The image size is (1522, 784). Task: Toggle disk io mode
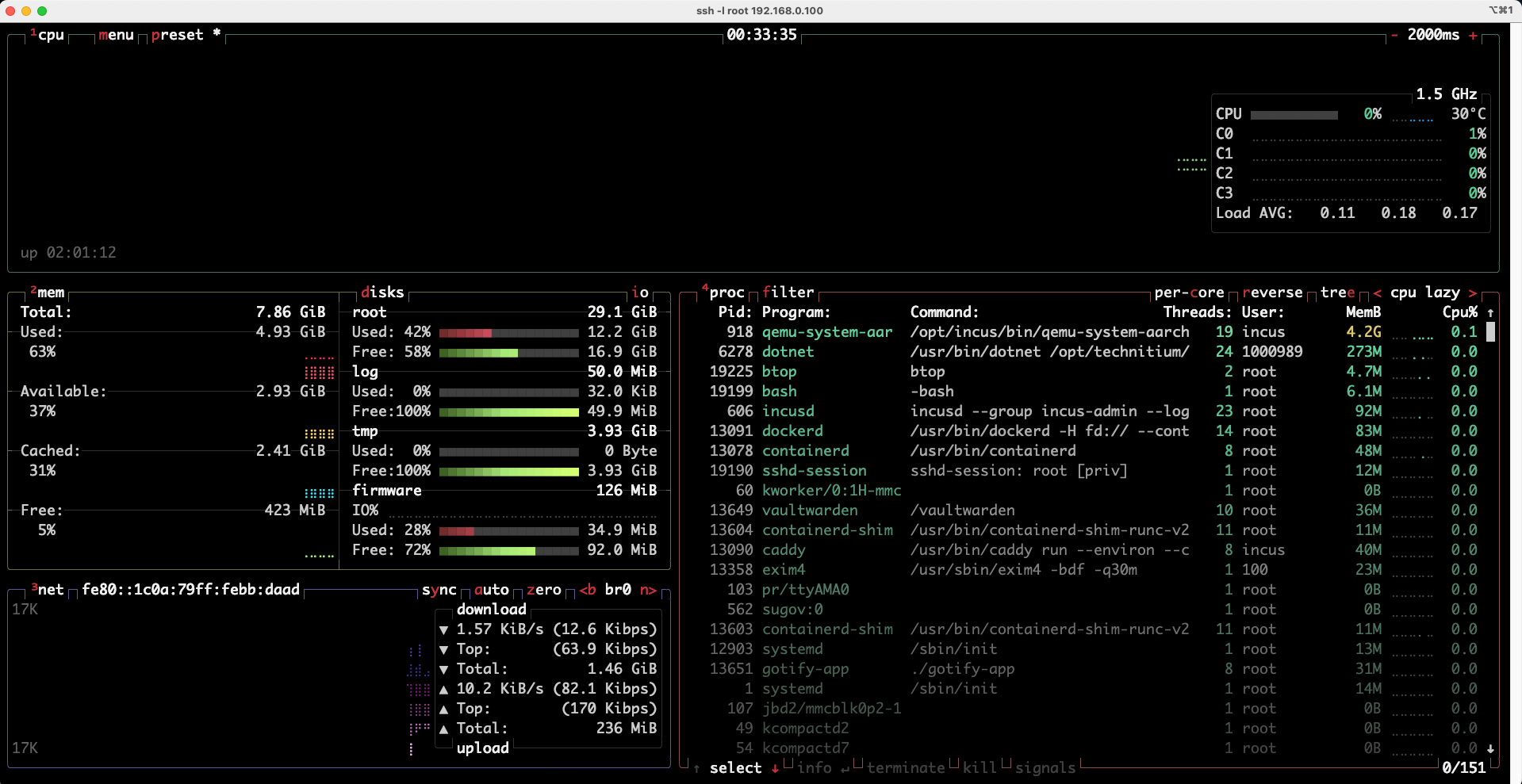(x=640, y=293)
